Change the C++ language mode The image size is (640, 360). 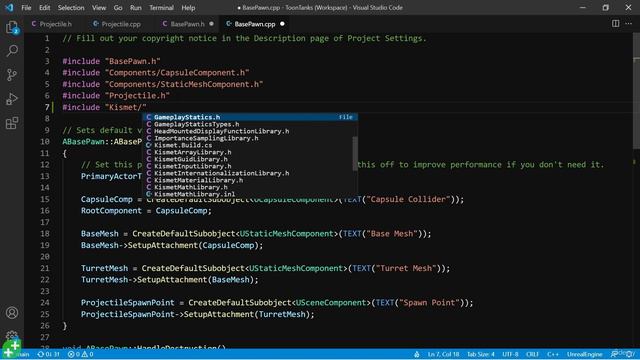click(x=553, y=354)
